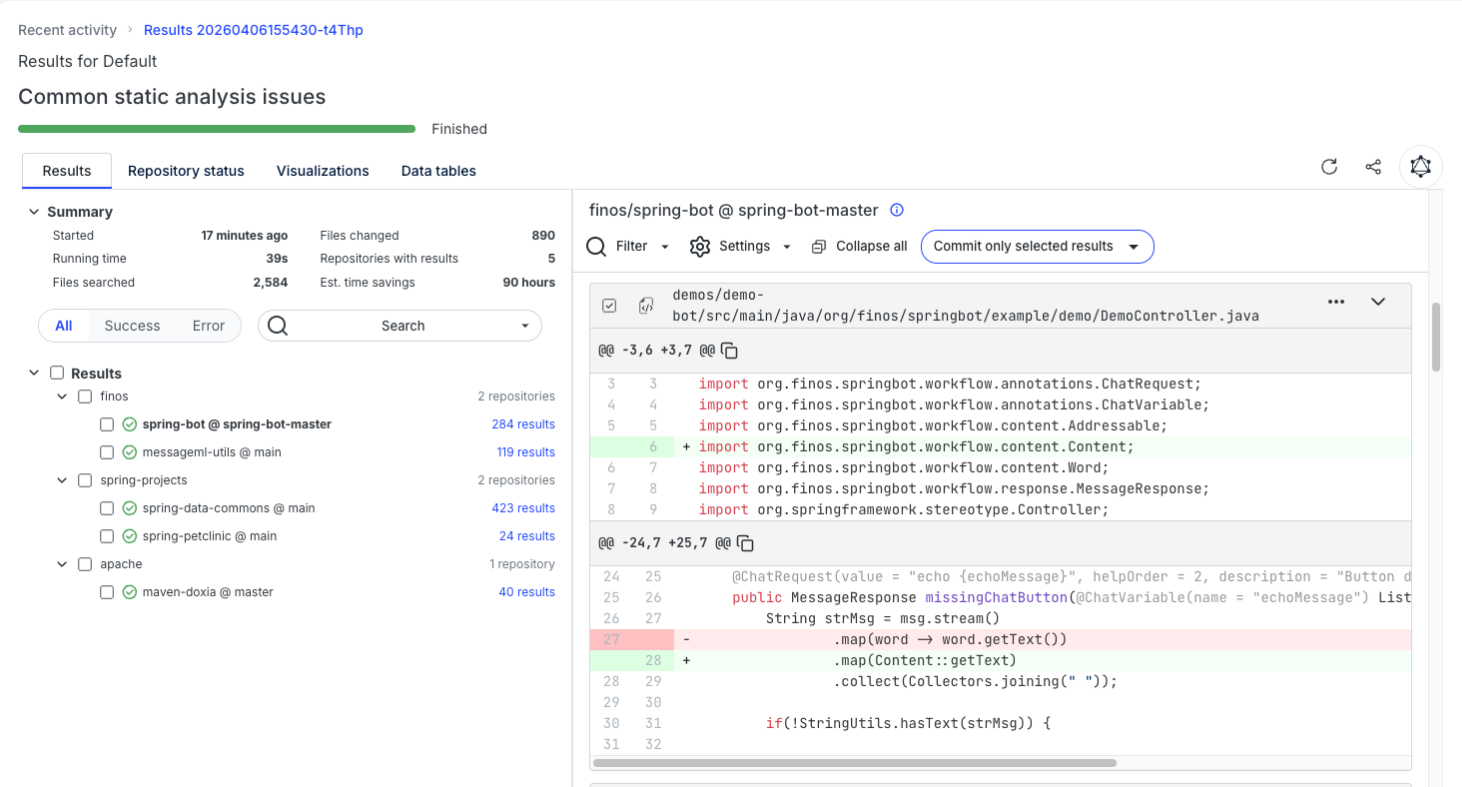
Task: Open the GraphQL icon button
Action: point(1420,167)
